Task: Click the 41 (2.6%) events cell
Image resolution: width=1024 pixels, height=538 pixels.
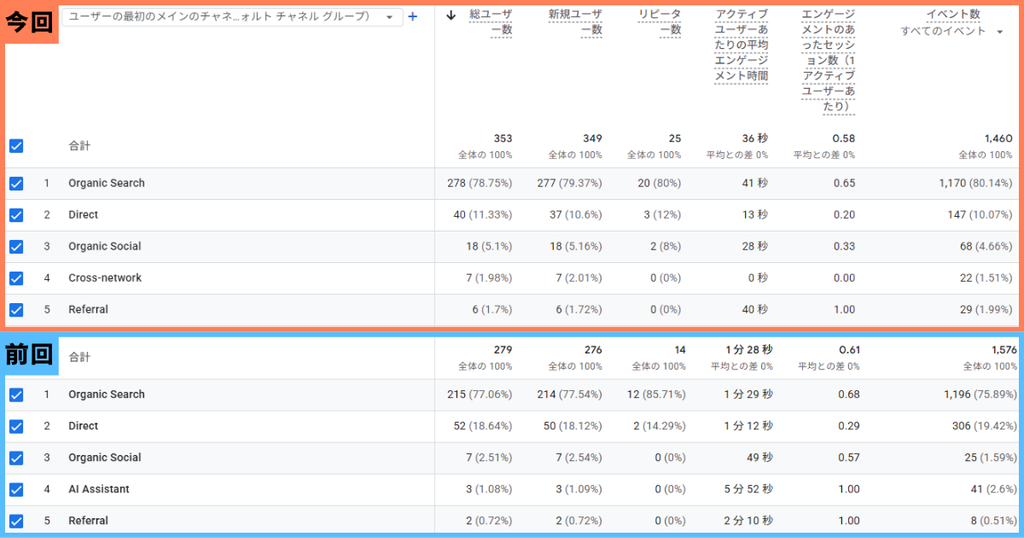Action: 994,489
